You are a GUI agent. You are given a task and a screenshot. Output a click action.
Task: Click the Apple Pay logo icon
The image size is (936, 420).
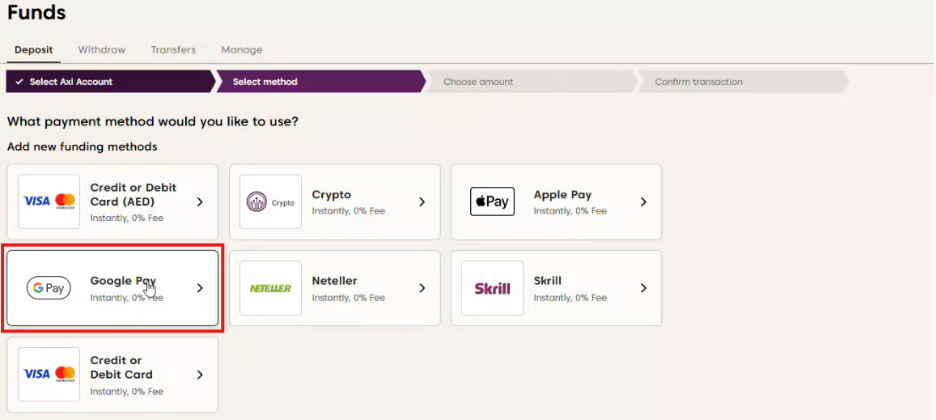coord(492,201)
